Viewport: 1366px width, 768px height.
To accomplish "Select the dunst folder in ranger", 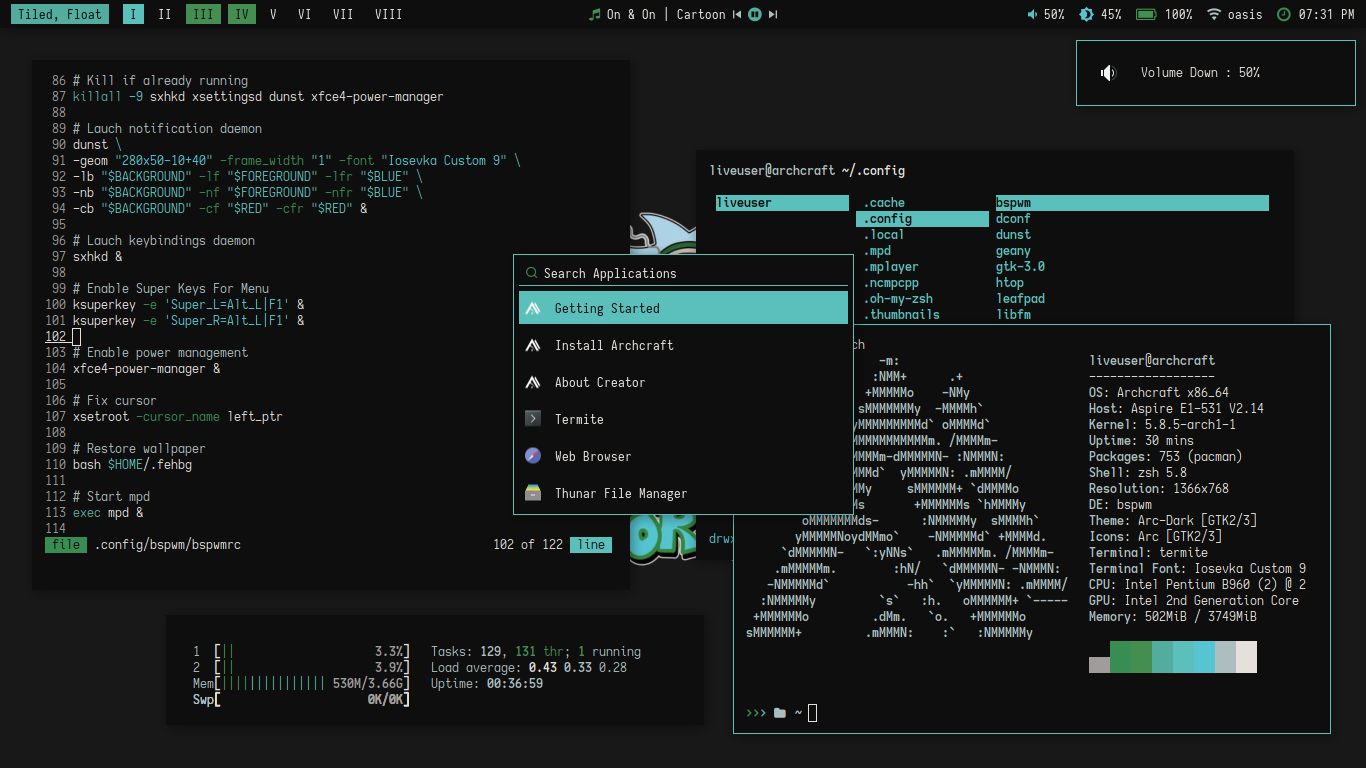I will point(1013,235).
